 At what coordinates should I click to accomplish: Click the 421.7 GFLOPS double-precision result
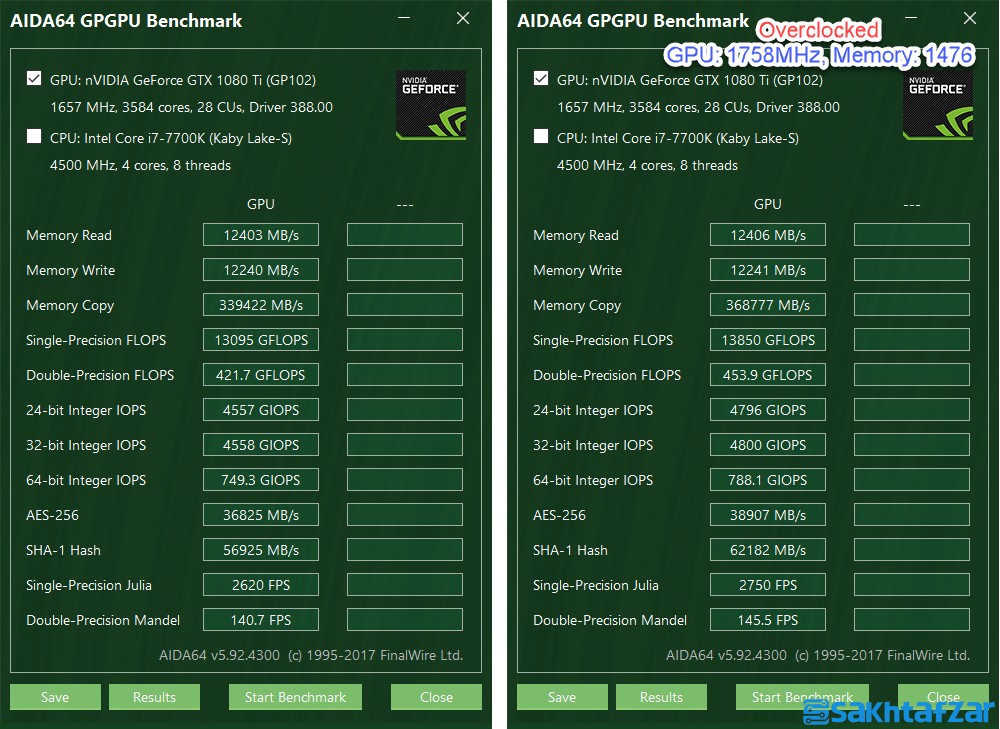261,375
